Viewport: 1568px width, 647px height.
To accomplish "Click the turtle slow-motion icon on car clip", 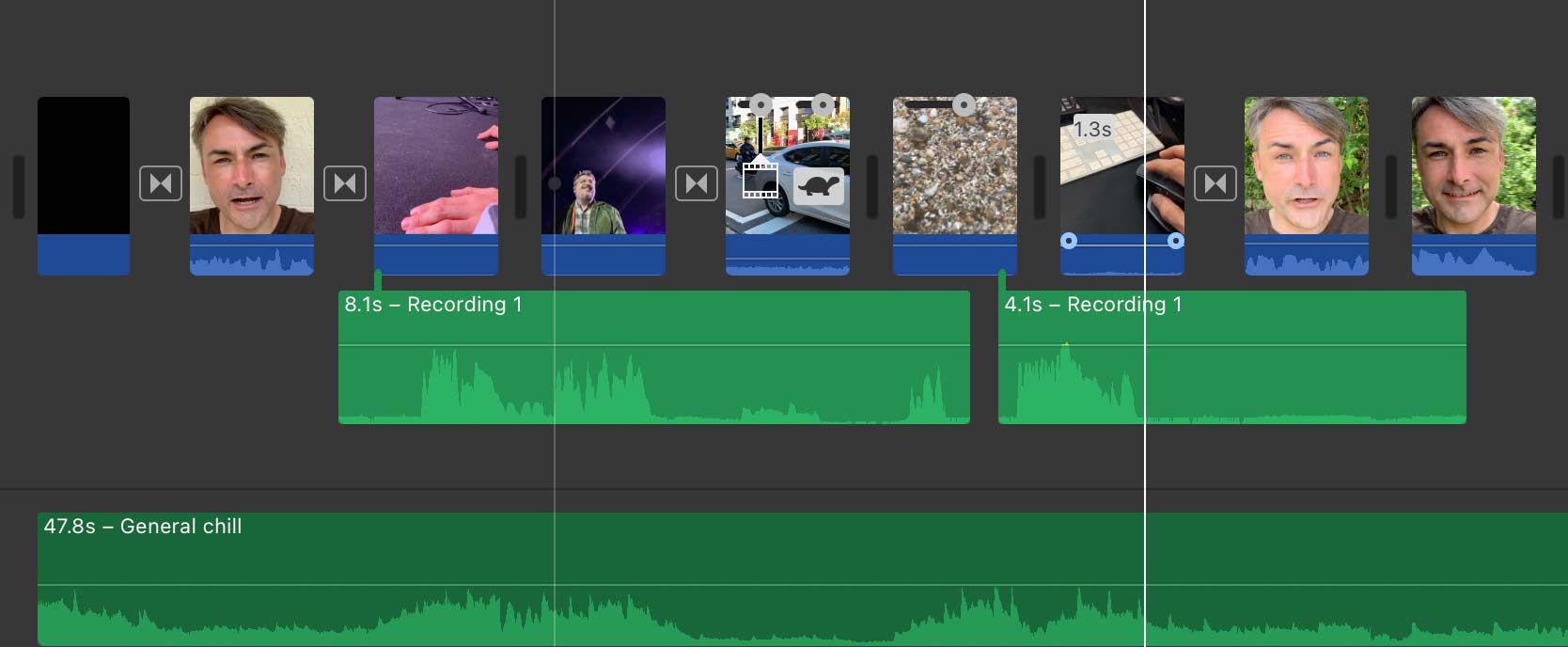I will (x=819, y=186).
